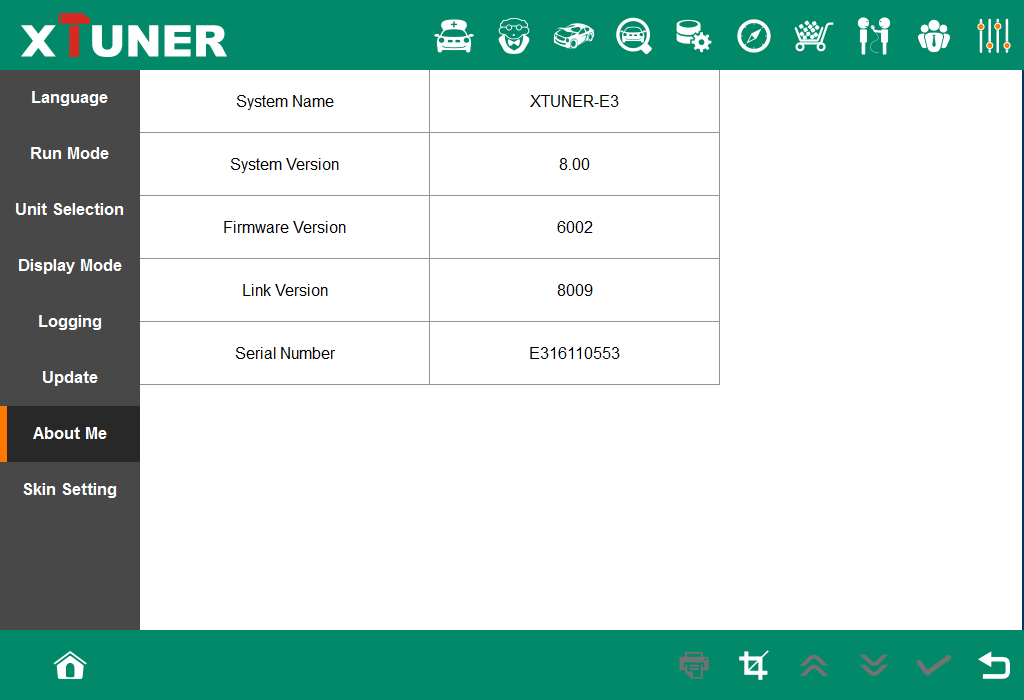Select the About Me tab
Screen dimensions: 1024x700
coord(70,434)
